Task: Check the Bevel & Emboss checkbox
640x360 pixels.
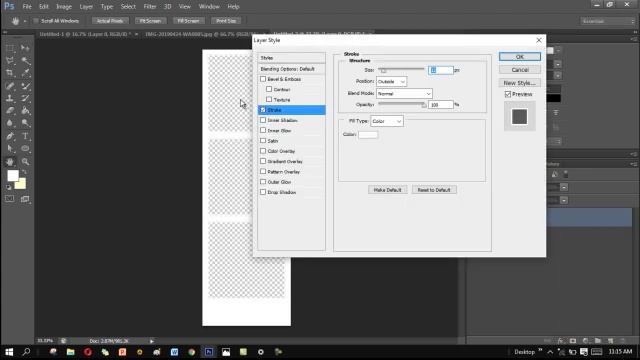Action: (263, 79)
